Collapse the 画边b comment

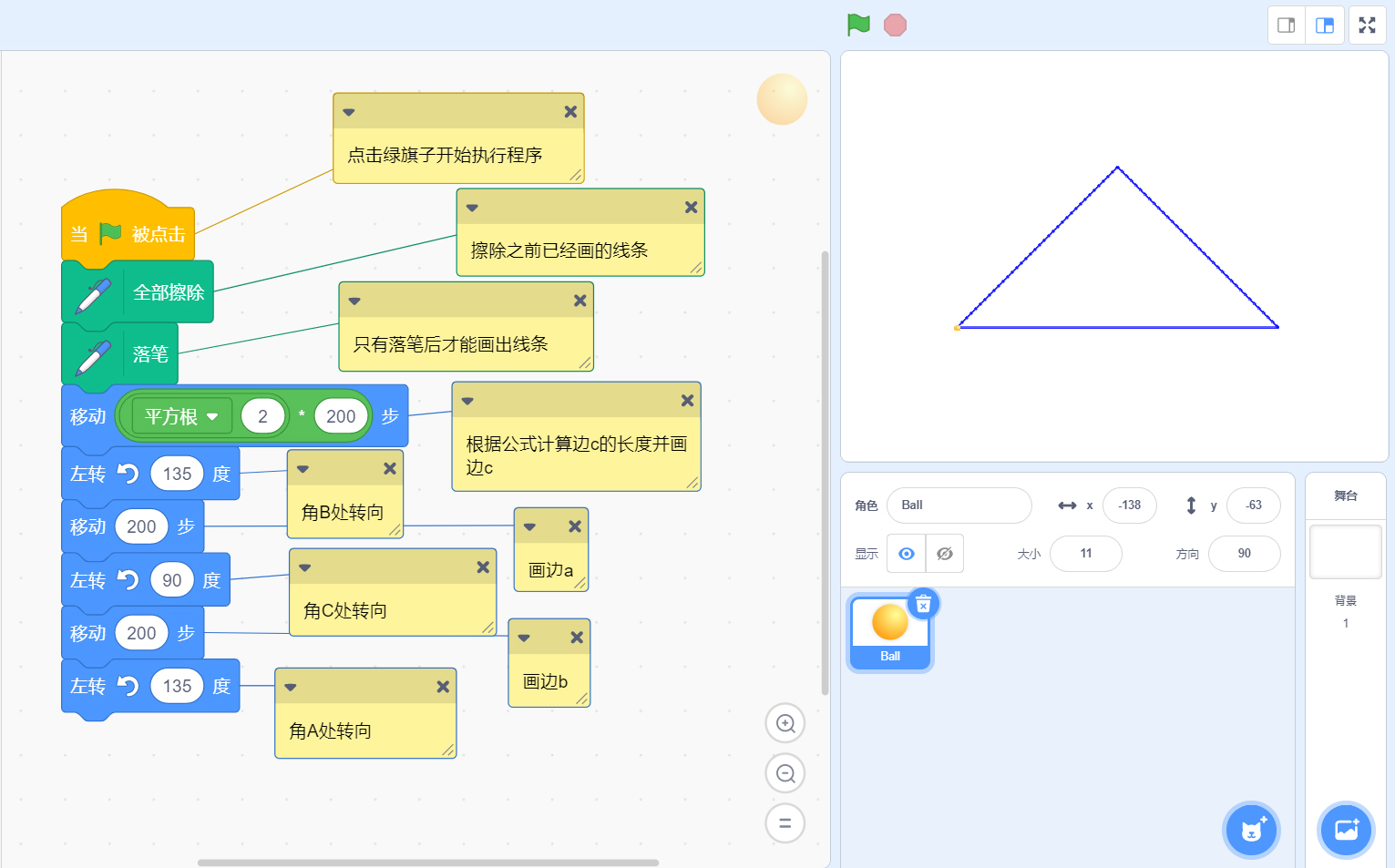click(524, 638)
